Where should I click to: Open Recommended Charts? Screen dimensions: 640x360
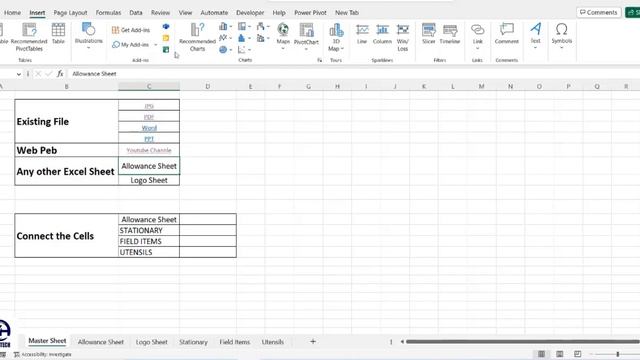197,37
